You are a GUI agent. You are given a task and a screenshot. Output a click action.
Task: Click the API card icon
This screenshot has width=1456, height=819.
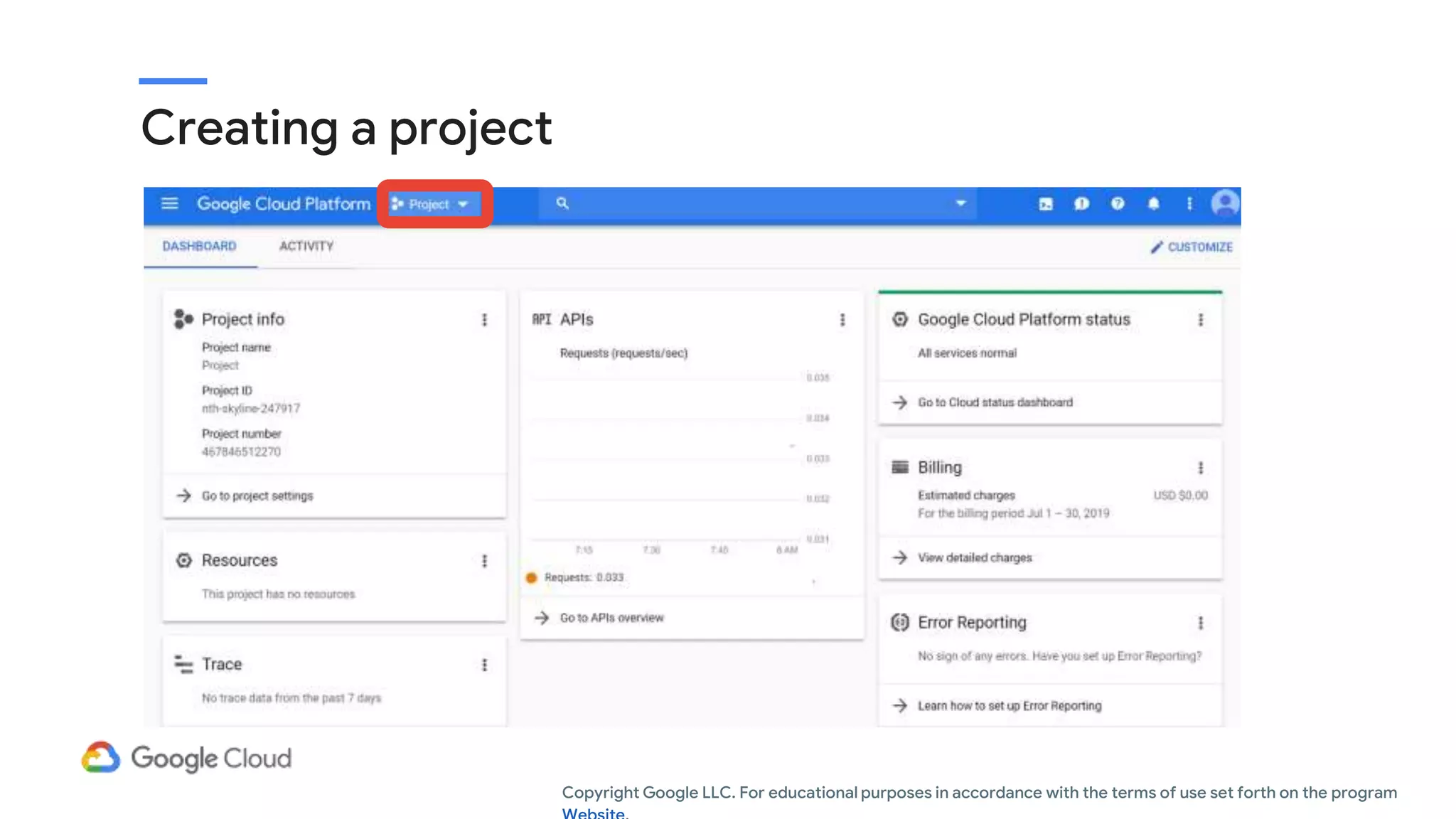tap(542, 319)
